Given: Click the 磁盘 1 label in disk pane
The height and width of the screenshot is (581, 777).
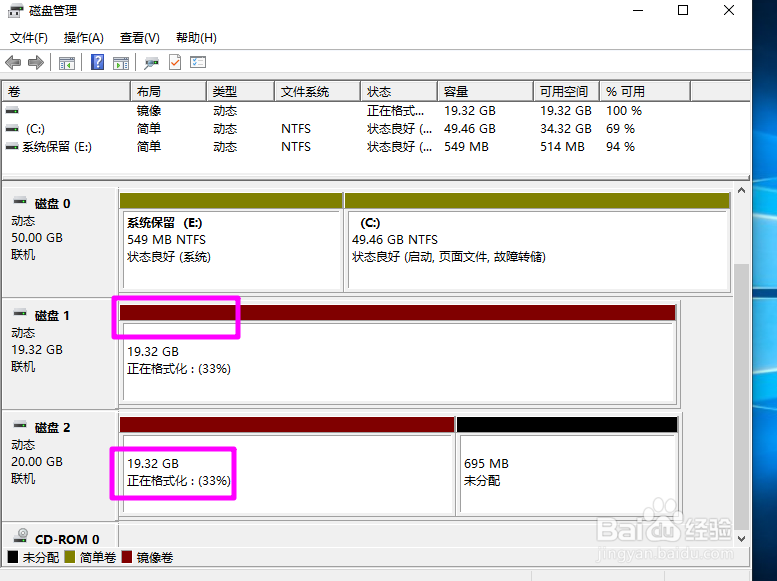Looking at the screenshot, I should click(x=52, y=316).
